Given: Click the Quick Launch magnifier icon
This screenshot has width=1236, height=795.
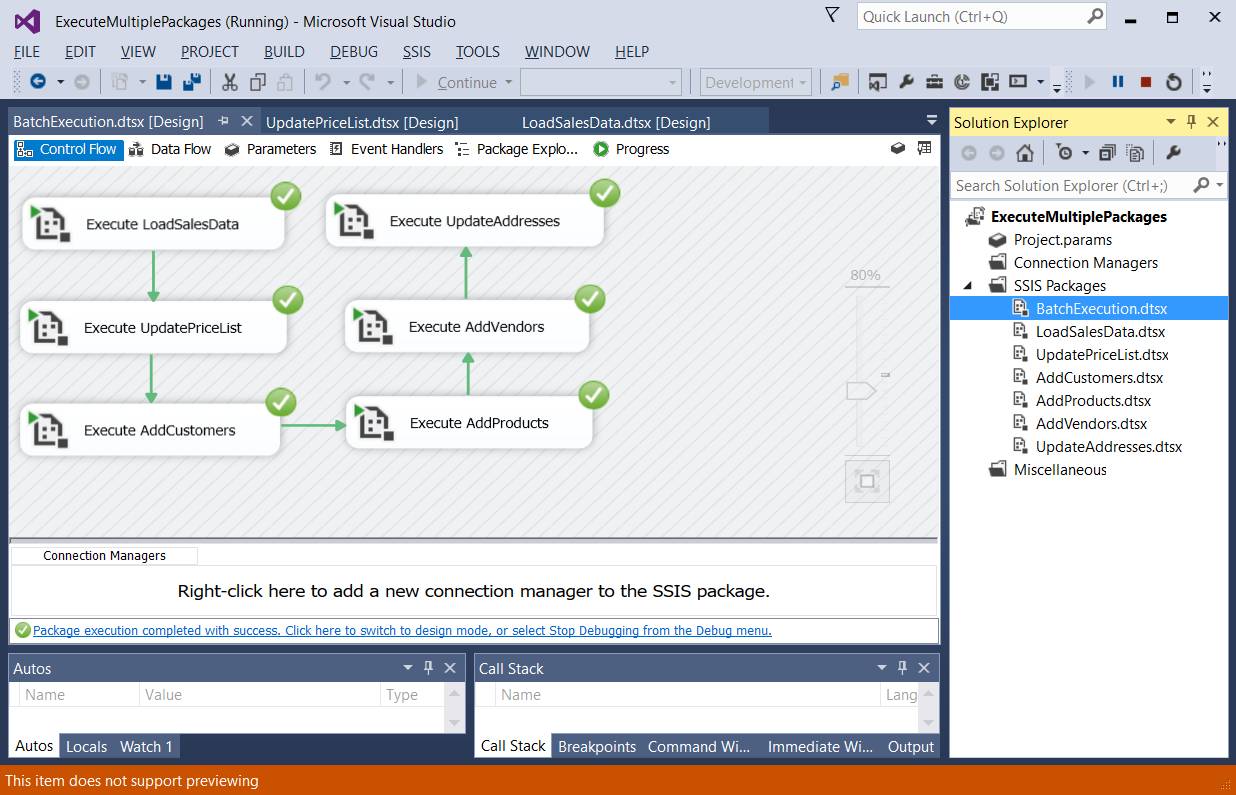Looking at the screenshot, I should click(x=1095, y=16).
